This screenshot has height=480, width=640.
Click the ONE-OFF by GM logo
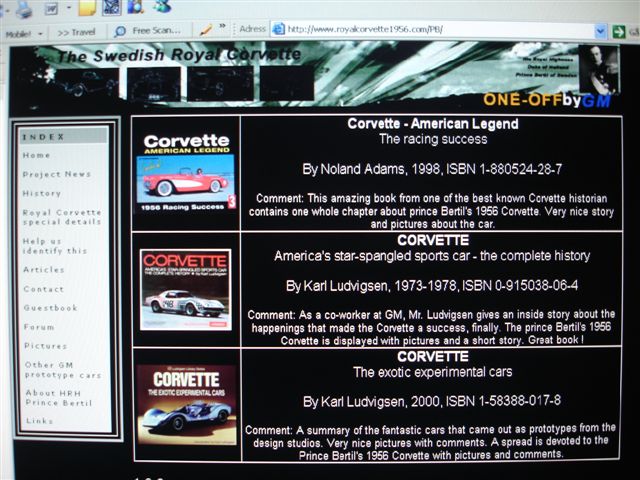[547, 100]
